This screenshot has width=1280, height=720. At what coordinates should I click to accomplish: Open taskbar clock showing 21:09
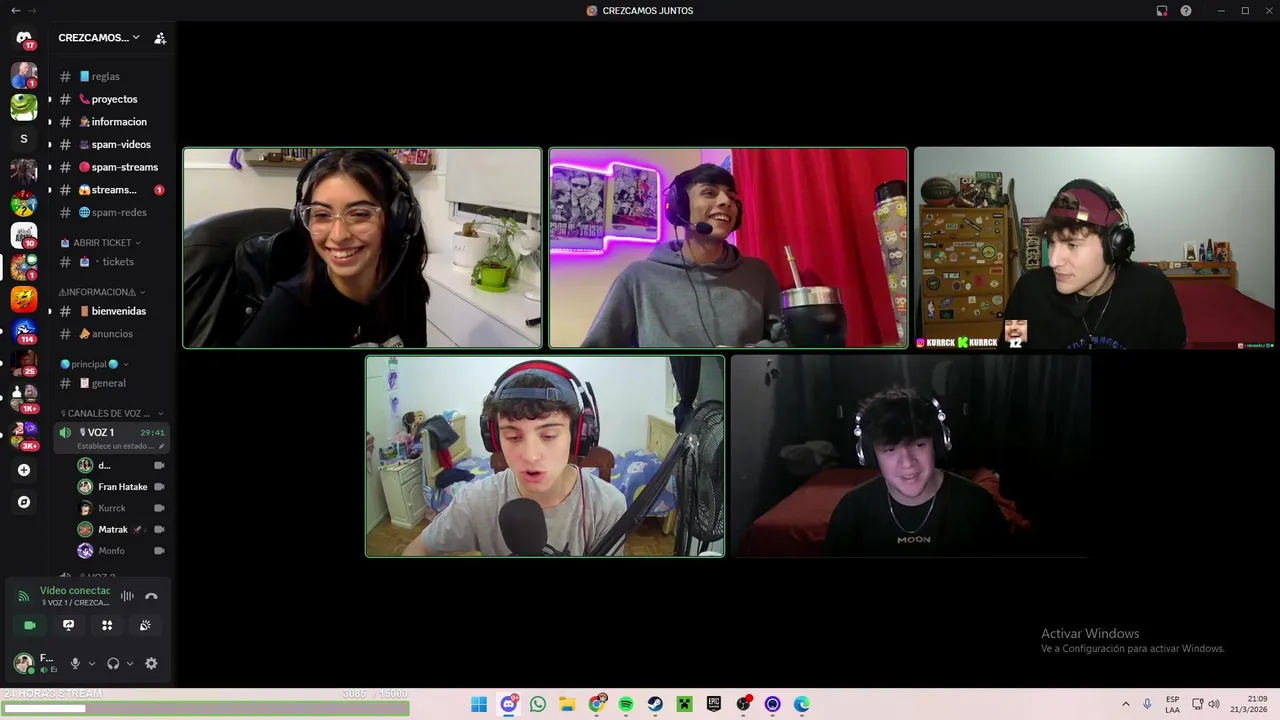(x=1250, y=704)
